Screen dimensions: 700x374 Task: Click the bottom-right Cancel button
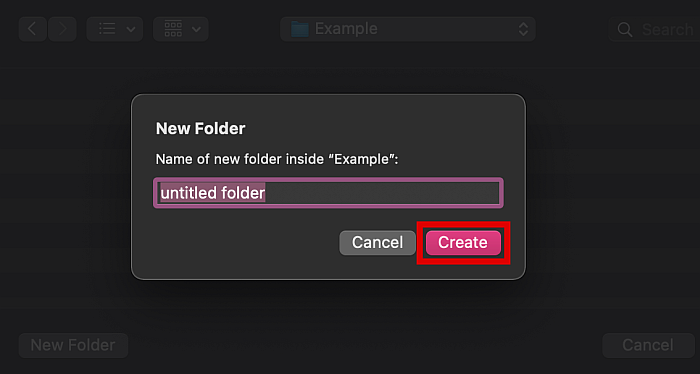click(x=648, y=345)
